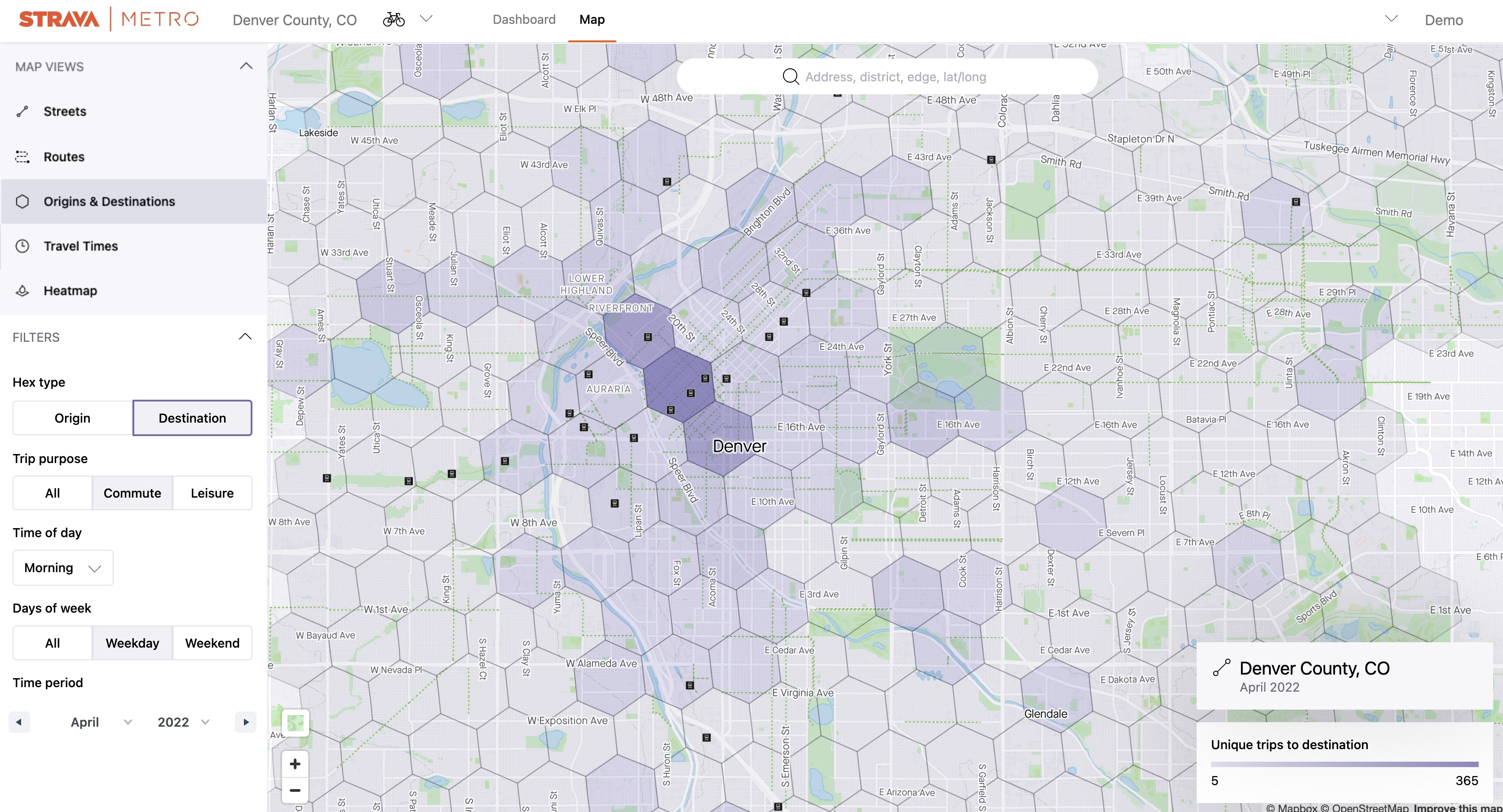Image resolution: width=1503 pixels, height=812 pixels.
Task: Click the transit station icon near 20th St
Action: pos(648,337)
